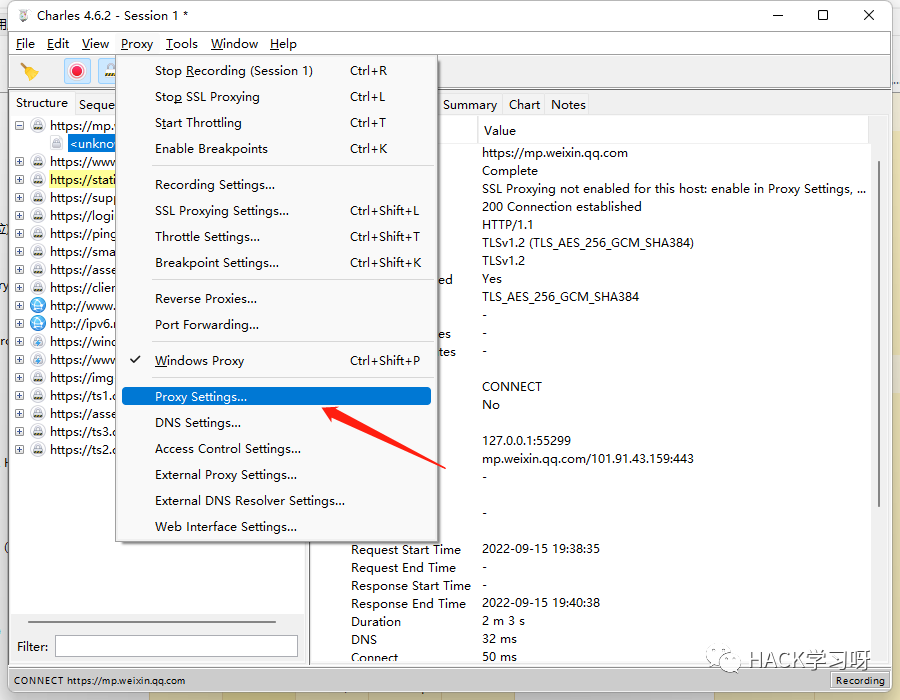This screenshot has height=700, width=900.
Task: Click the host icon beside https://img
Action: [38, 377]
